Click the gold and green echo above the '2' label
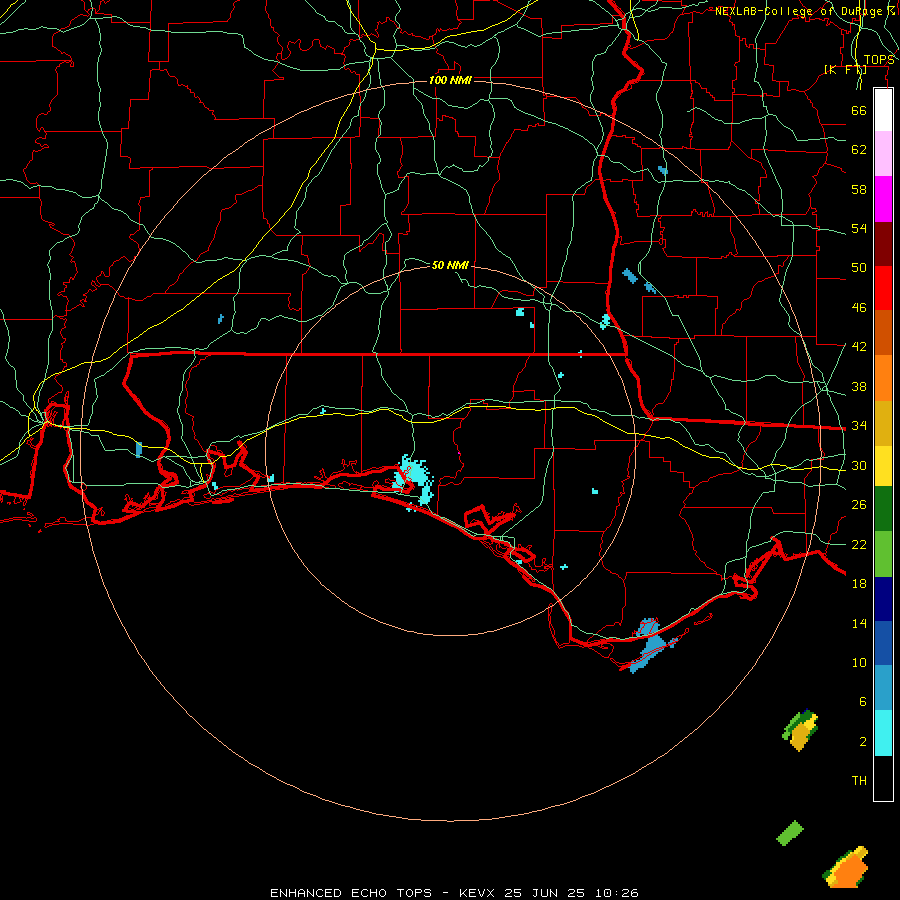The image size is (900, 900). coord(800,730)
